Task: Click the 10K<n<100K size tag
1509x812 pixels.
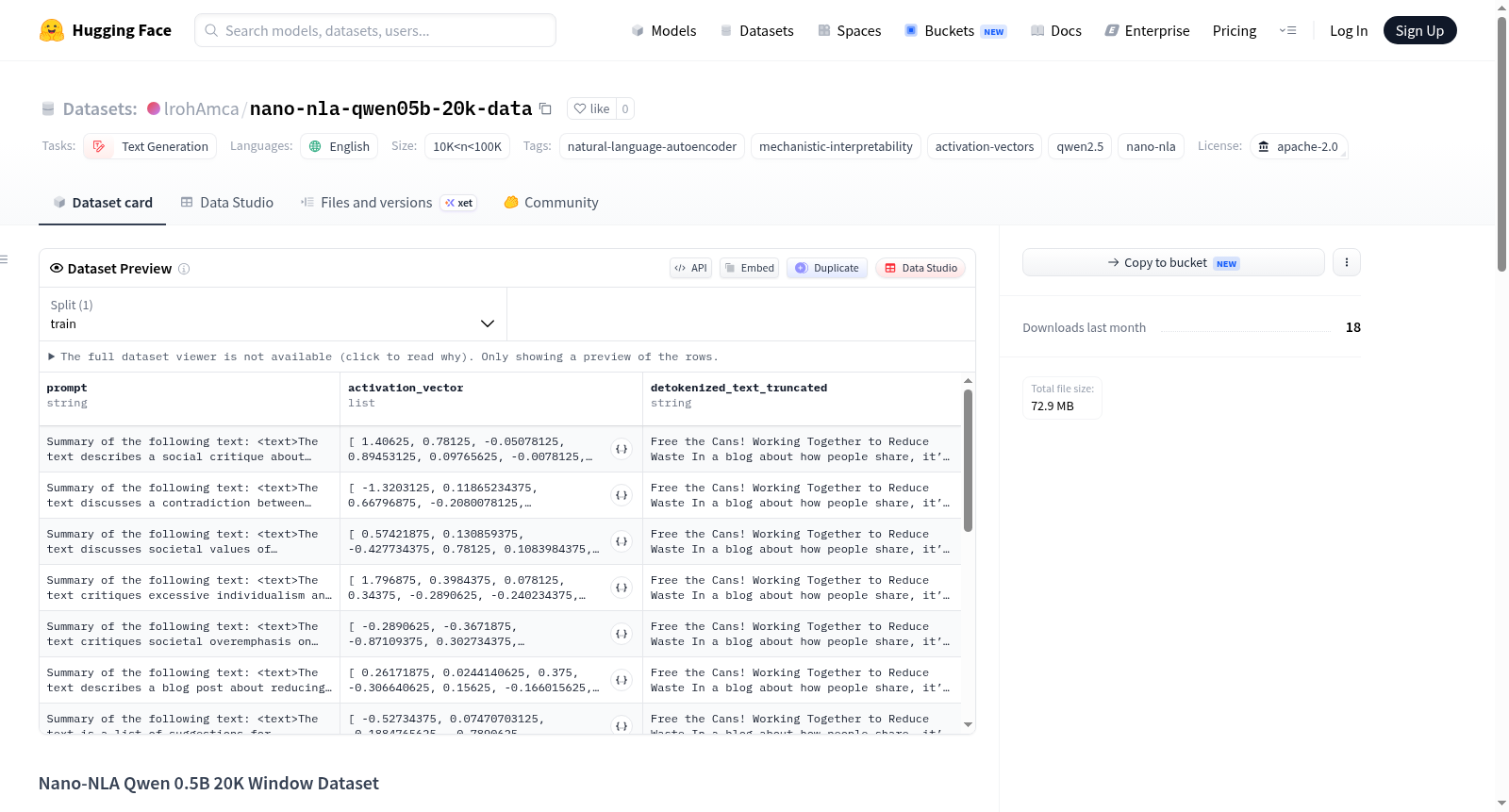Action: (x=467, y=146)
